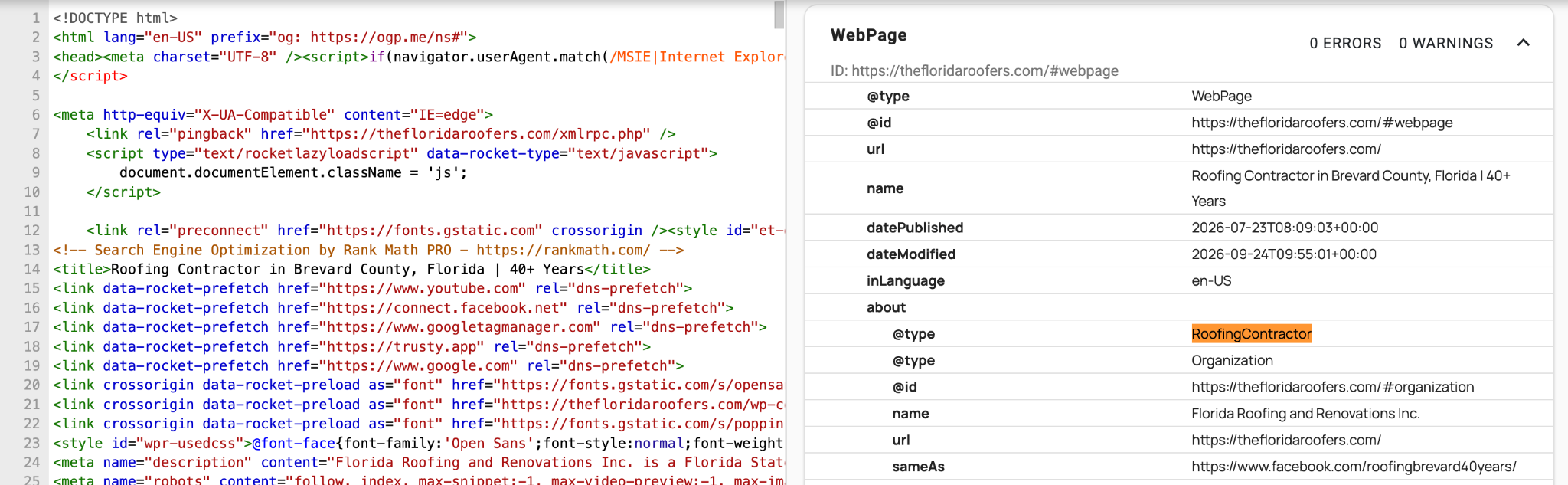Click the wpr-usedcss style tag line
This screenshot has width=1568, height=485.
click(418, 443)
